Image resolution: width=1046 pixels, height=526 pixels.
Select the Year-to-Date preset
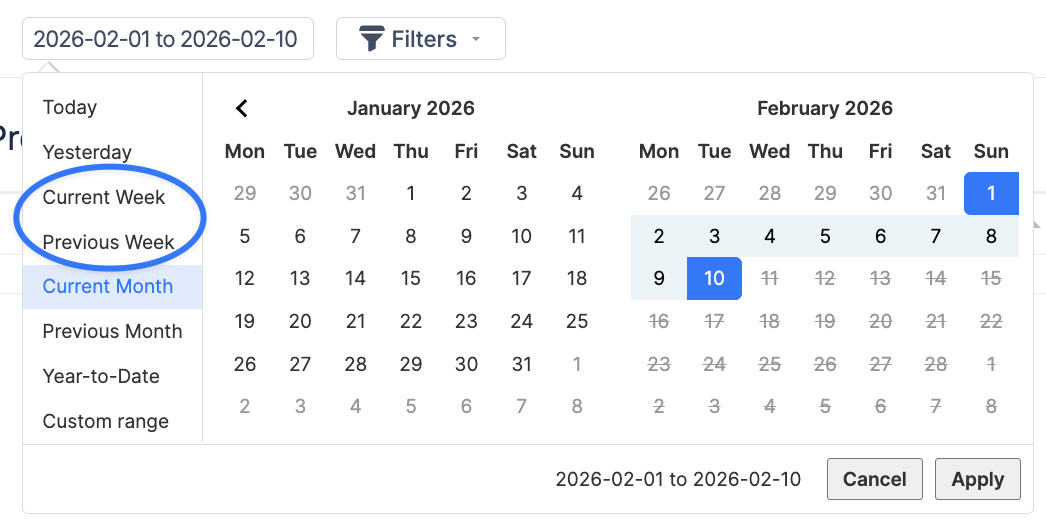tap(101, 376)
